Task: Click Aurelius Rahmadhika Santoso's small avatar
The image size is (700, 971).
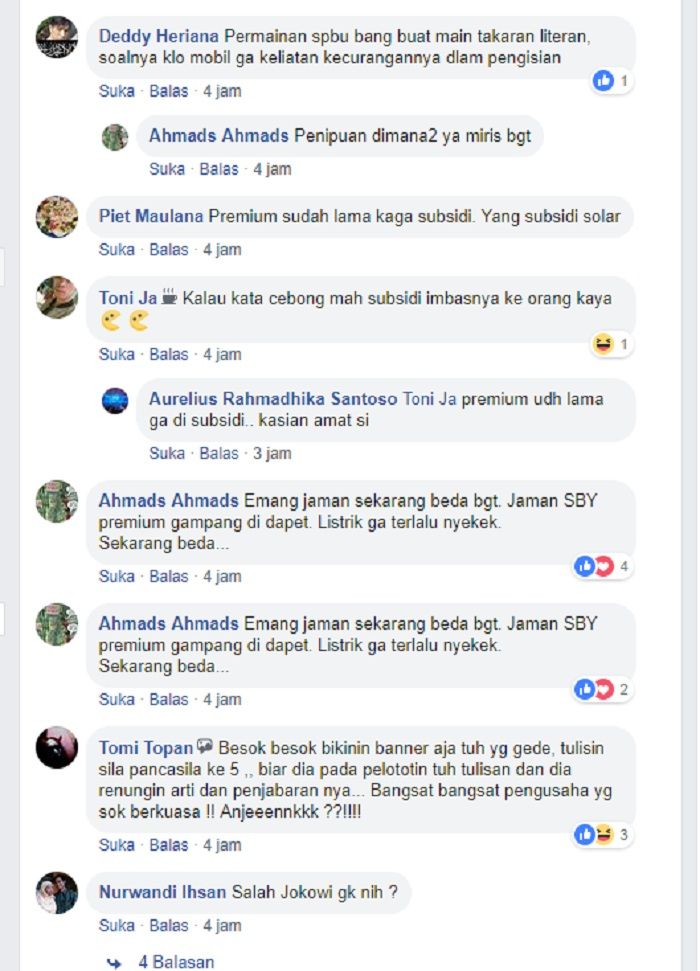Action: (115, 401)
